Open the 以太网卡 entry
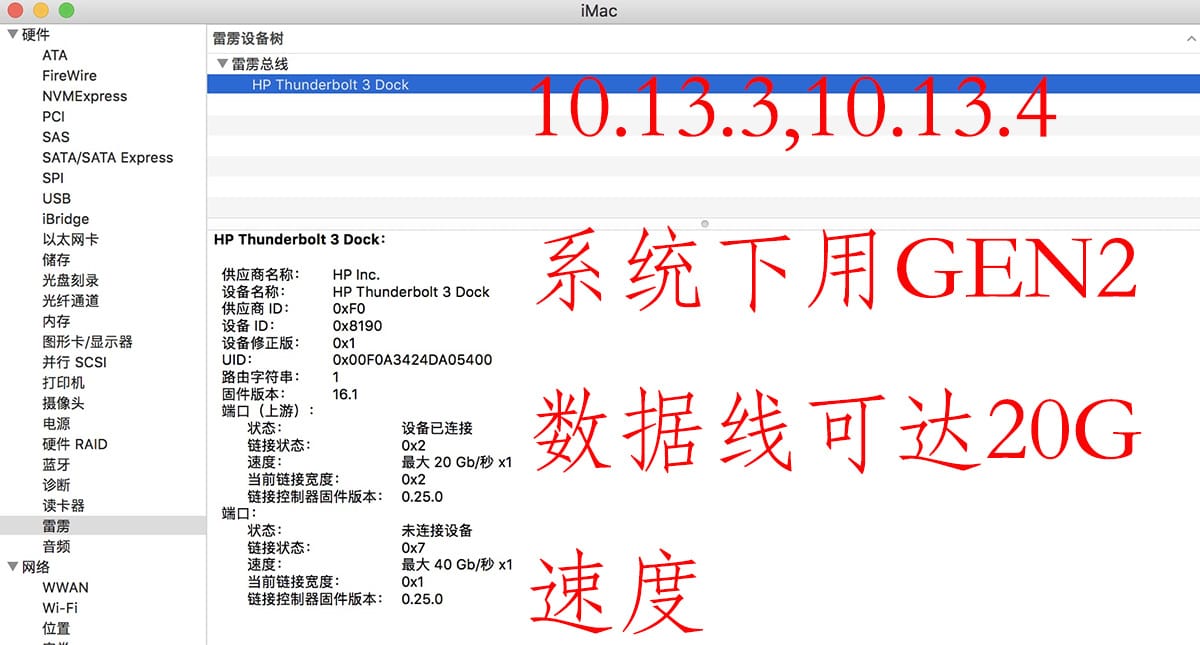Screen dimensions: 1200x645 70,239
